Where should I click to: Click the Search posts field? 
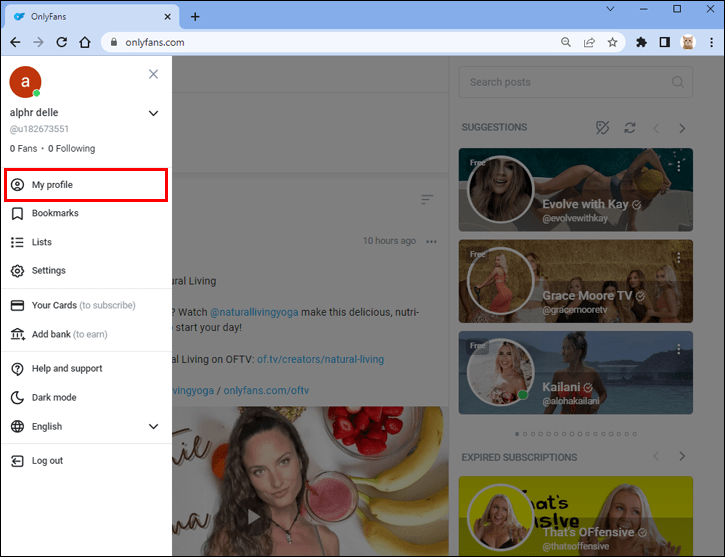click(x=576, y=82)
